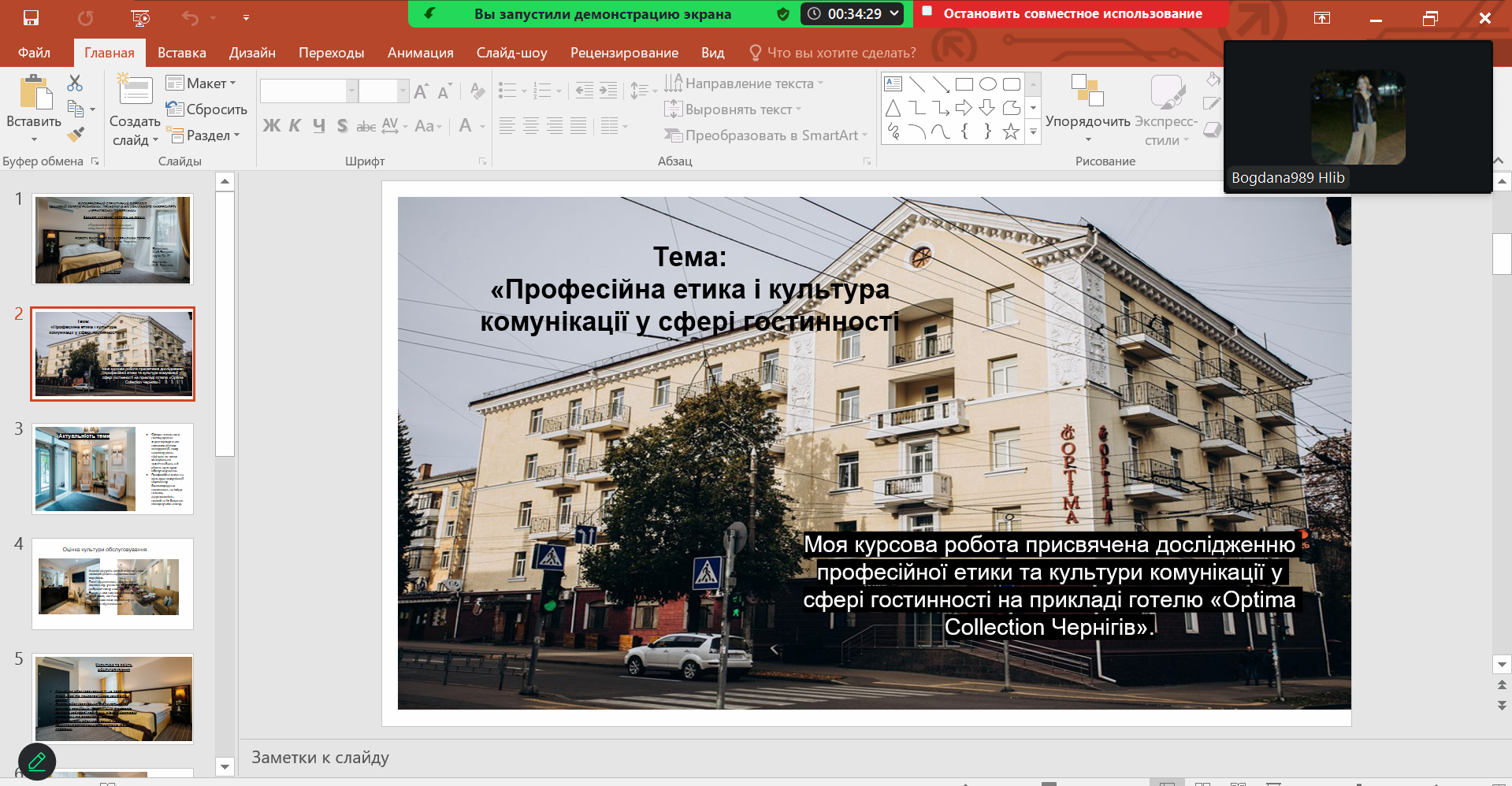
Task: Click the Cut scissors icon
Action: click(x=75, y=83)
